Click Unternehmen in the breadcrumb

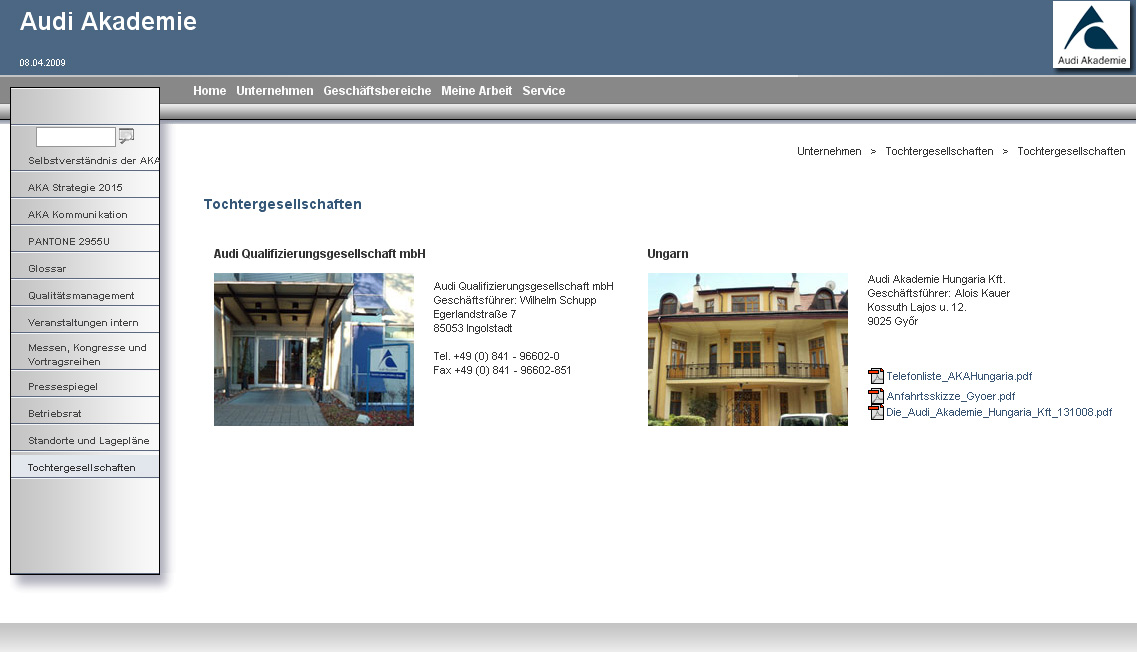(x=829, y=151)
